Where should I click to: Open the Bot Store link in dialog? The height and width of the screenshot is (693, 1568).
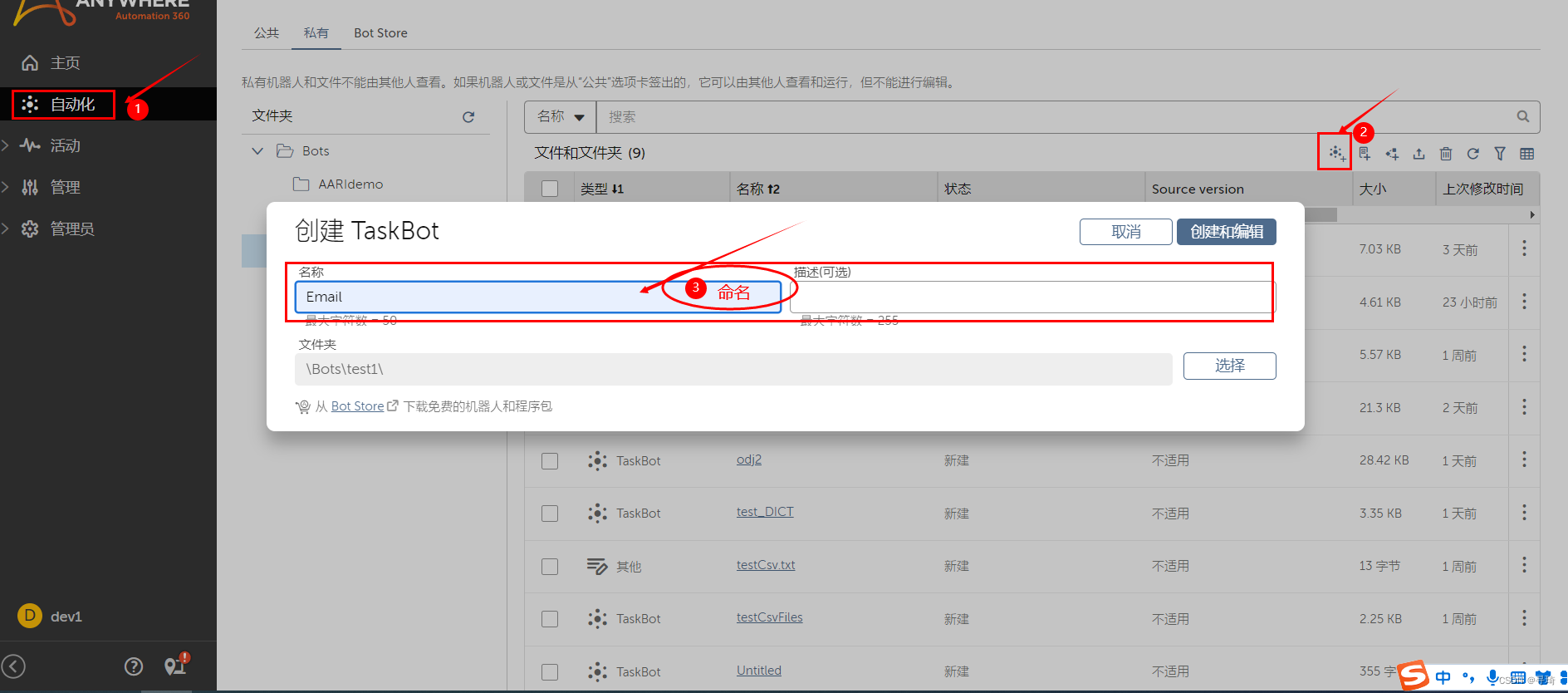click(357, 406)
